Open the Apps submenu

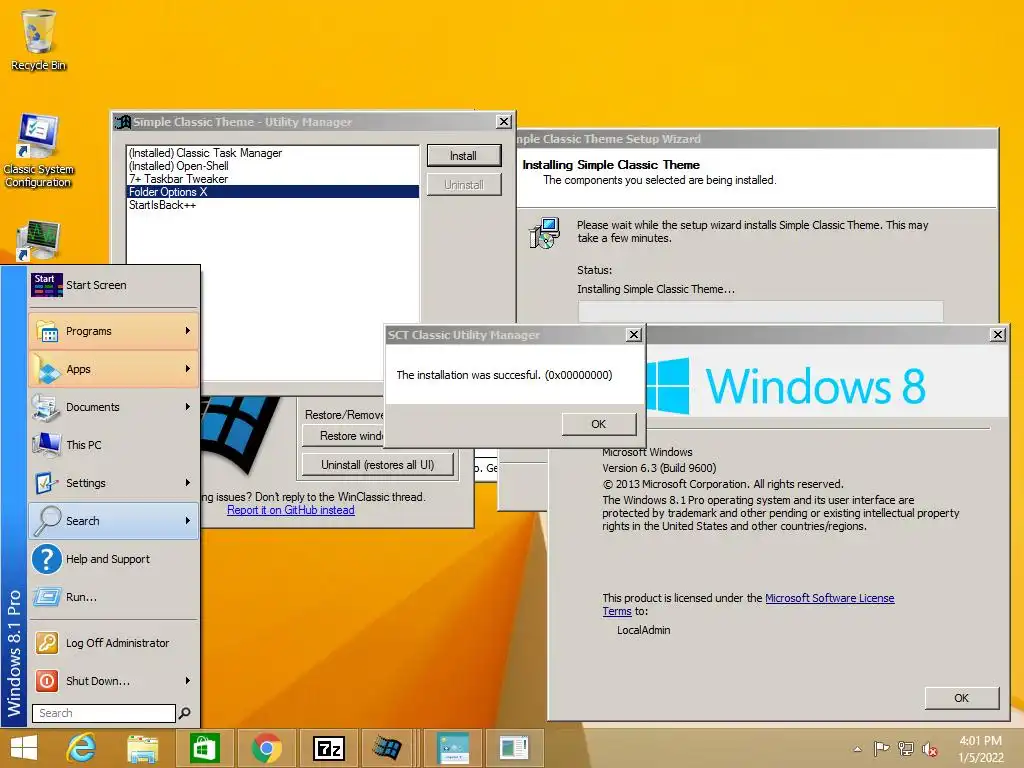tap(113, 369)
